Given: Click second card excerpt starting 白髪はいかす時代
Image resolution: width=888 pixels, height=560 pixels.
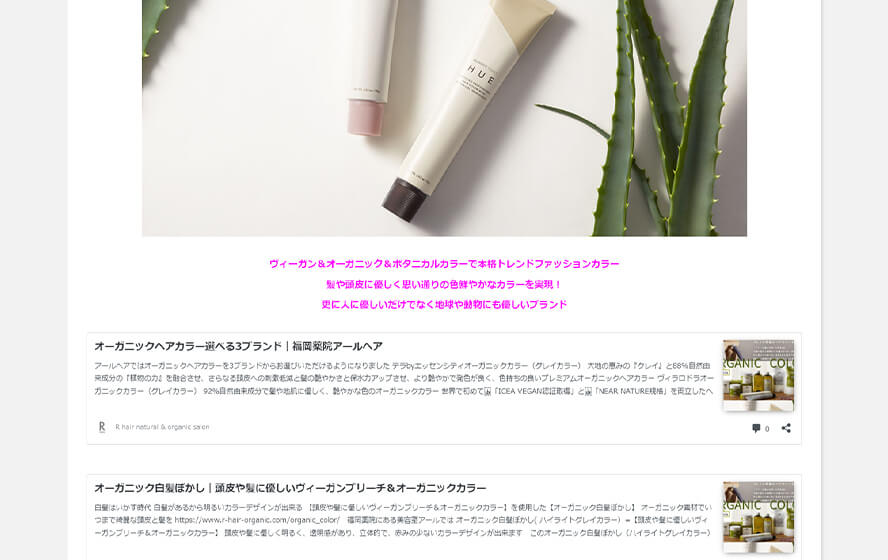Looking at the screenshot, I should [x=403, y=520].
